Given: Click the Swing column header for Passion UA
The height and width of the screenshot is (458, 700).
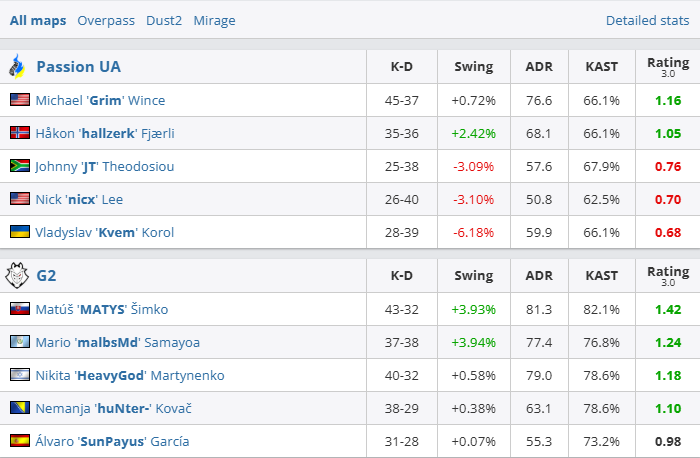Looking at the screenshot, I should pyautogui.click(x=473, y=67).
